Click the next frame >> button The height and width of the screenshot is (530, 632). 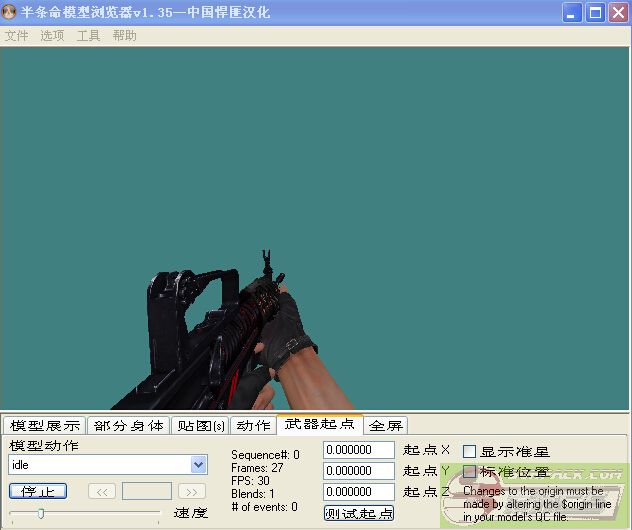[192, 491]
